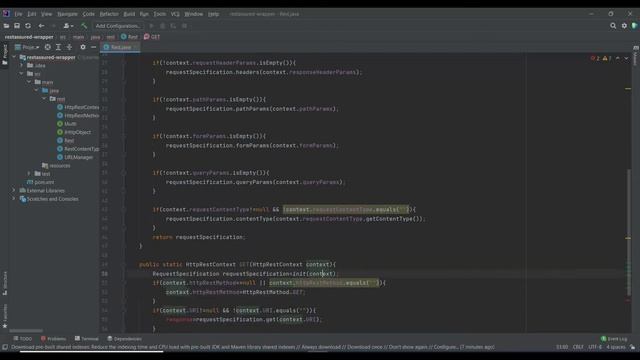The width and height of the screenshot is (640, 360).
Task: Open the Tools menu
Action: pyautogui.click(x=160, y=14)
